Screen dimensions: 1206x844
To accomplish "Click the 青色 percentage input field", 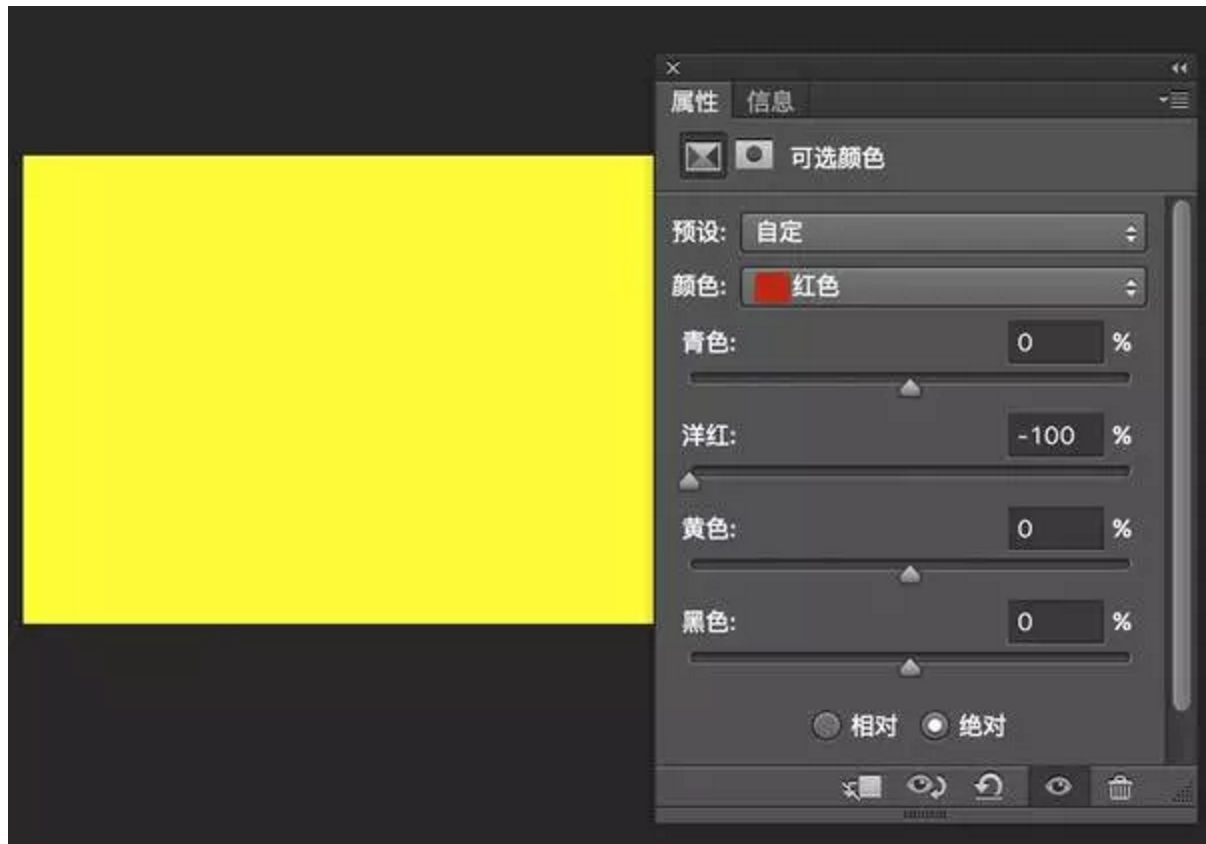I will (x=1055, y=343).
